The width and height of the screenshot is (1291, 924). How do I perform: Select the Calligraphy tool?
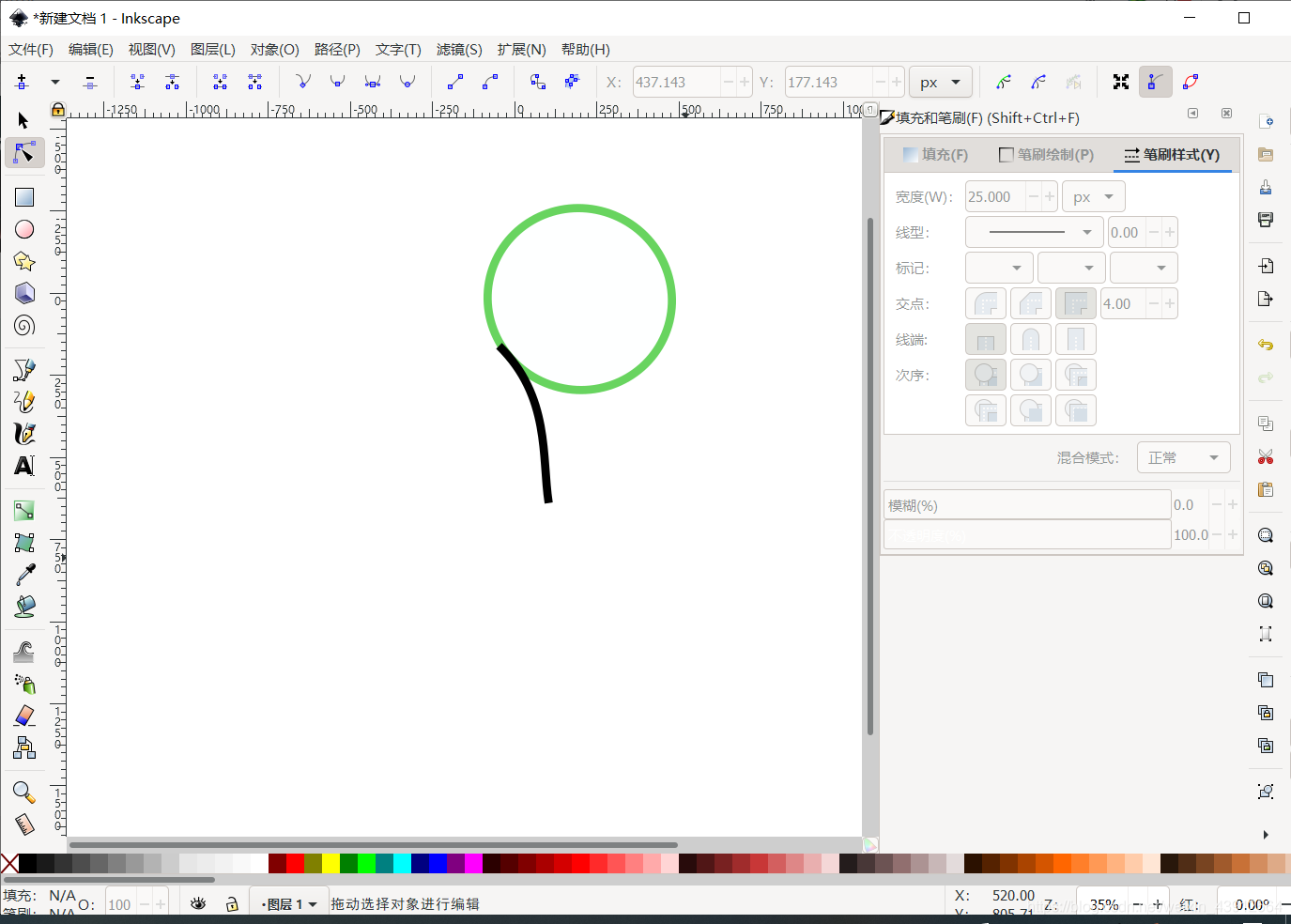coord(24,434)
